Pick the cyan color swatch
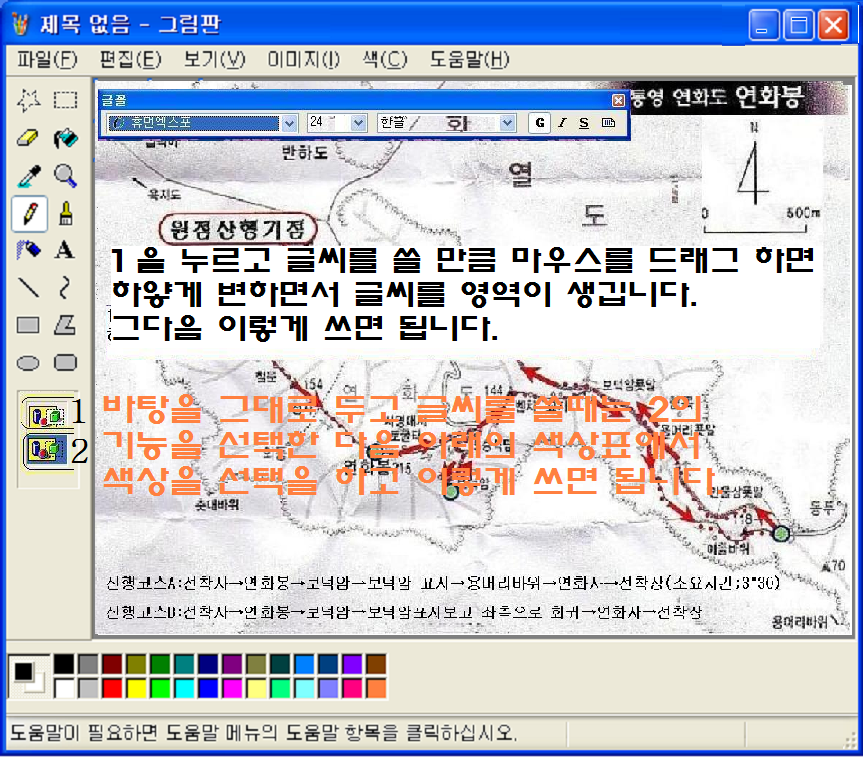The image size is (863, 757). coord(184,688)
